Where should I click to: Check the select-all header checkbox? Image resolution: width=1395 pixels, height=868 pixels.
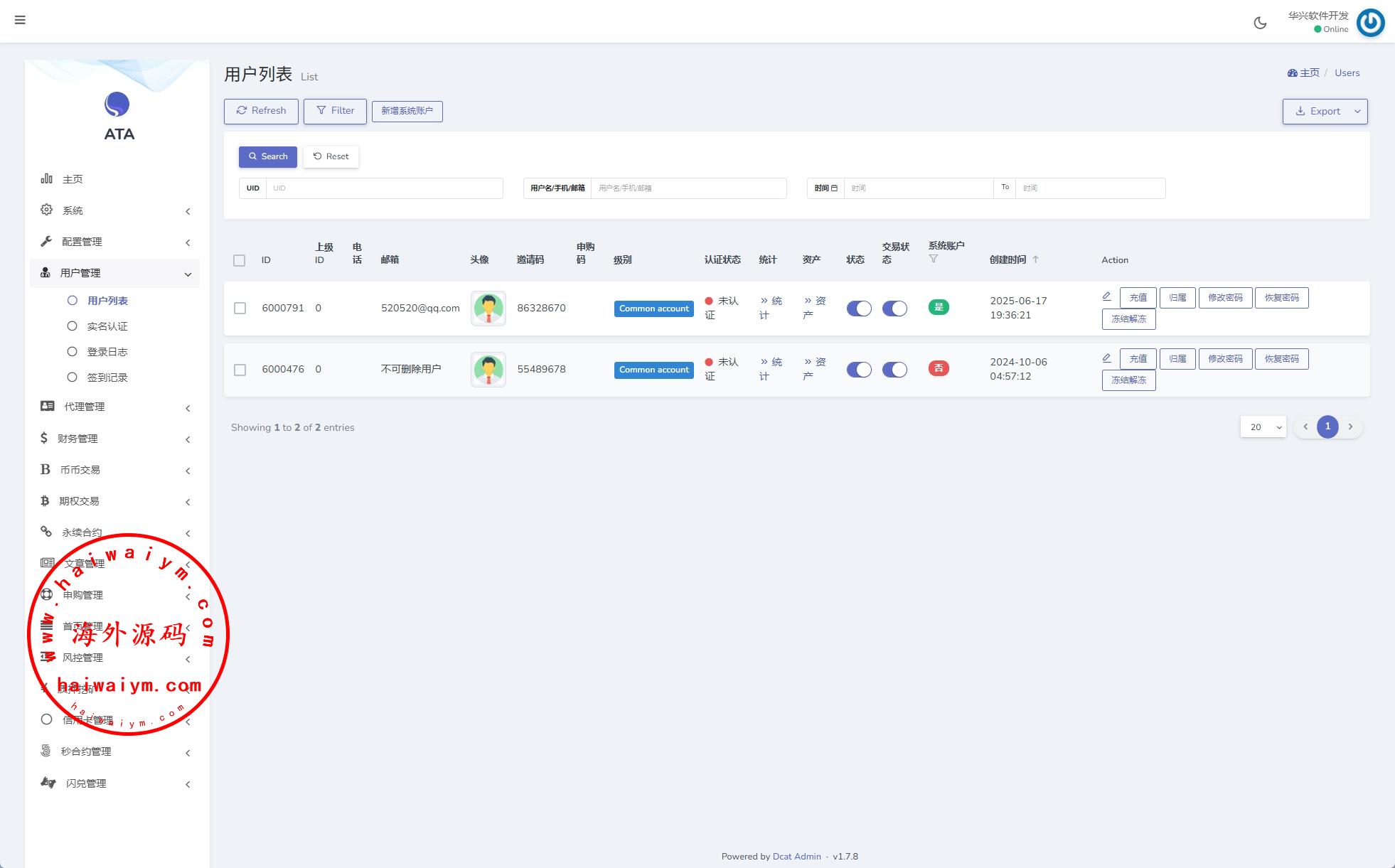point(239,260)
